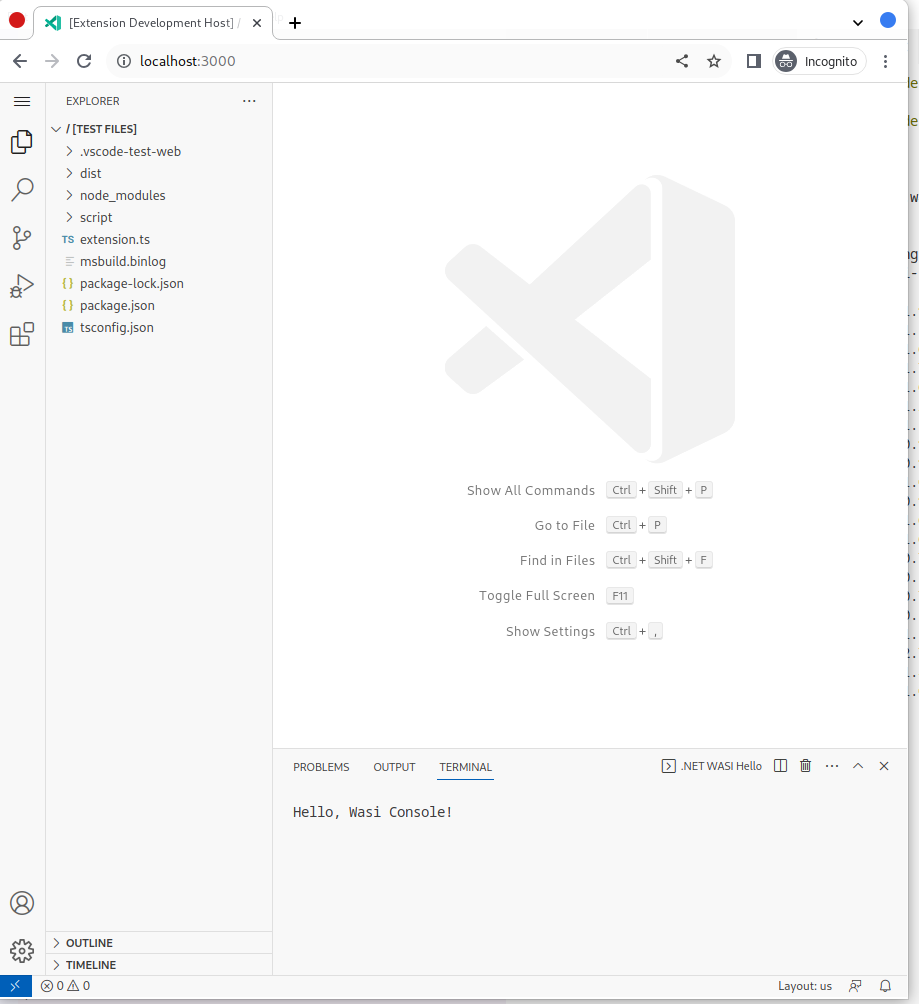Expand the OUTLINE section

click(159, 943)
